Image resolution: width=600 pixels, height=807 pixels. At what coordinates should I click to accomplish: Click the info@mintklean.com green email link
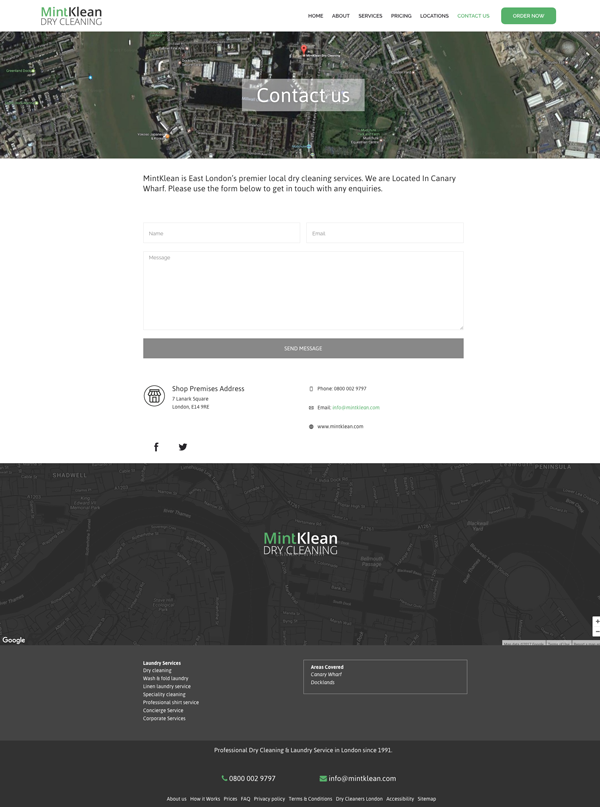click(x=356, y=408)
